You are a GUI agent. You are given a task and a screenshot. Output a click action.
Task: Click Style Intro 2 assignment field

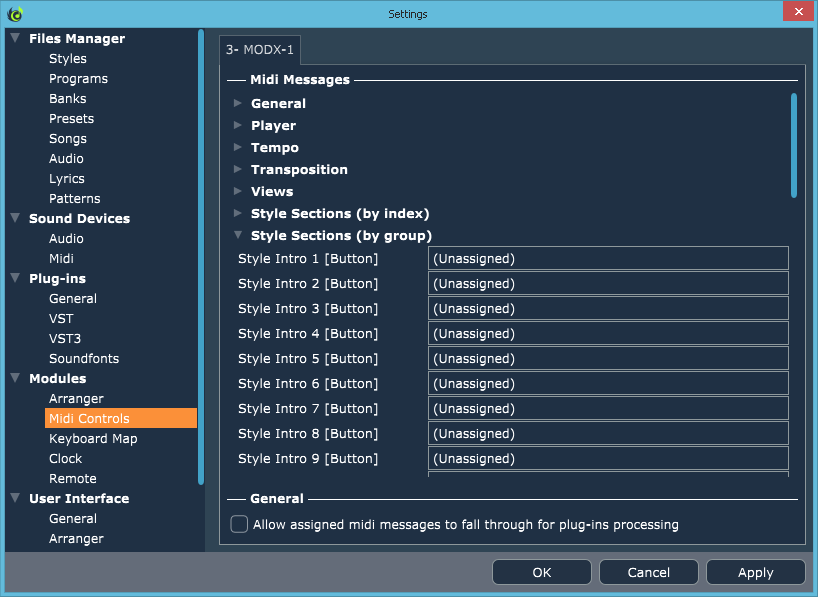(608, 283)
